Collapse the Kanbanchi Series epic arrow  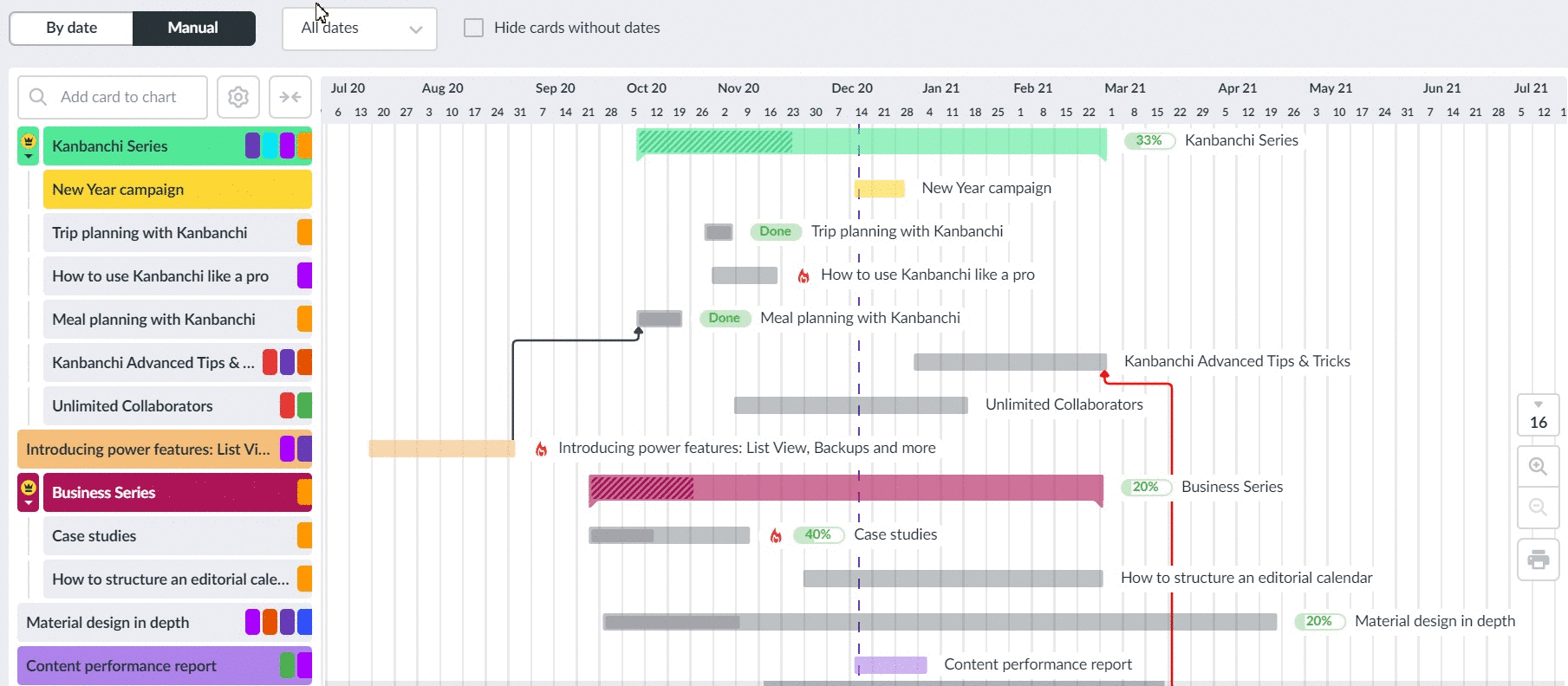[x=29, y=157]
